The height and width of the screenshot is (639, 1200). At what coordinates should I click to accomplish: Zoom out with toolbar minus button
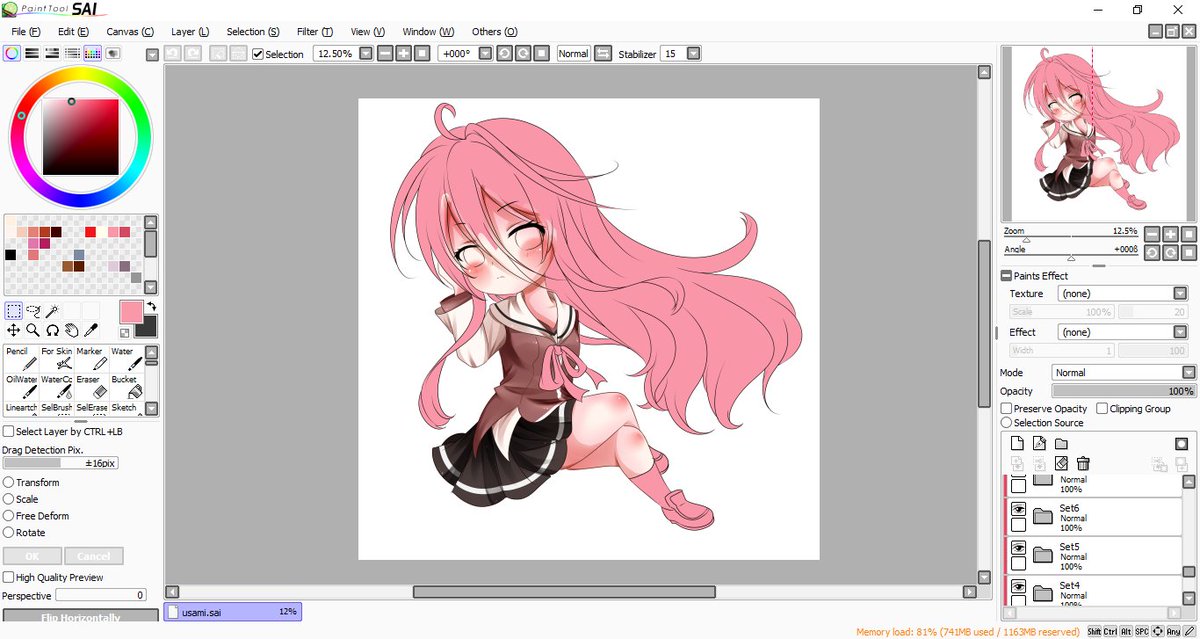(385, 53)
